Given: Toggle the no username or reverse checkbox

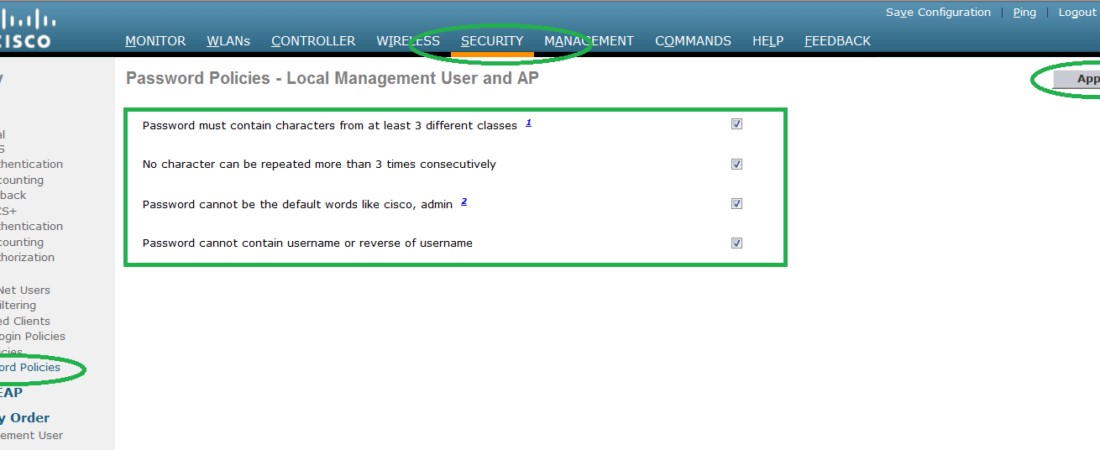Looking at the screenshot, I should pos(737,243).
